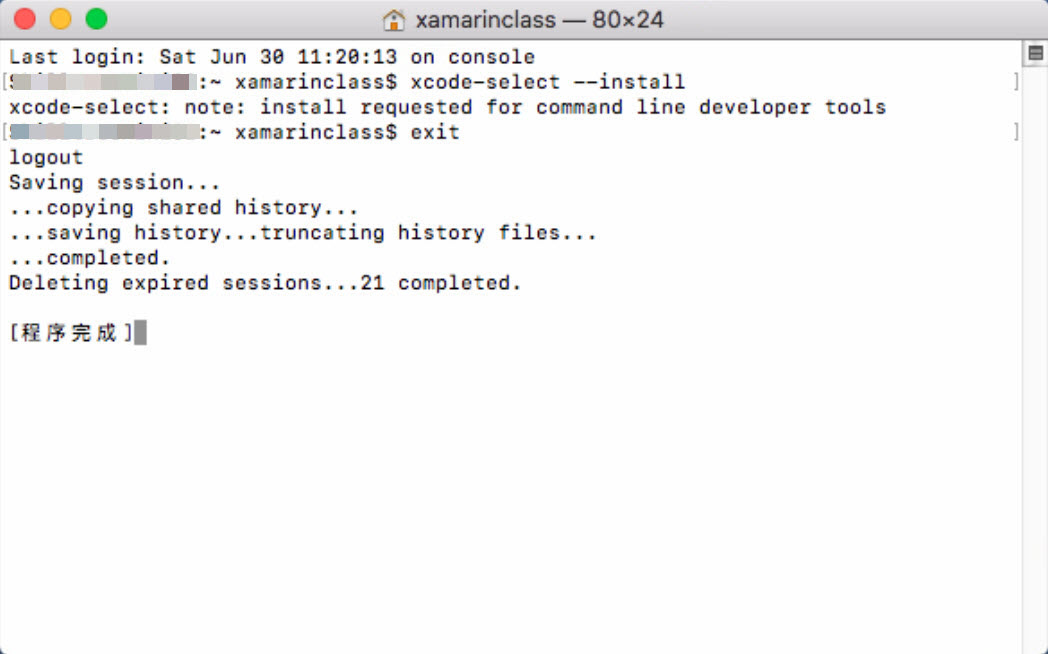Click 'truncating history files...' text
Image resolution: width=1048 pixels, height=654 pixels.
pos(428,232)
